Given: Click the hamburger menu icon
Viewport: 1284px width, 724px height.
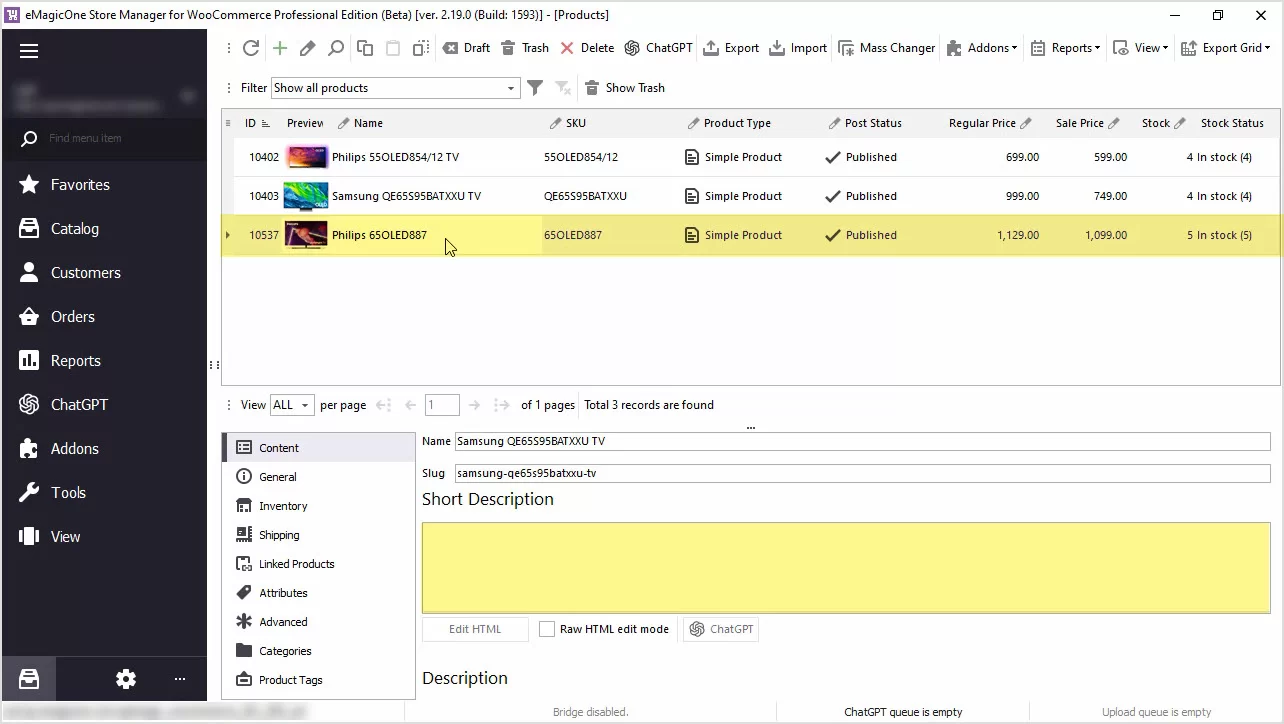Looking at the screenshot, I should pyautogui.click(x=29, y=51).
